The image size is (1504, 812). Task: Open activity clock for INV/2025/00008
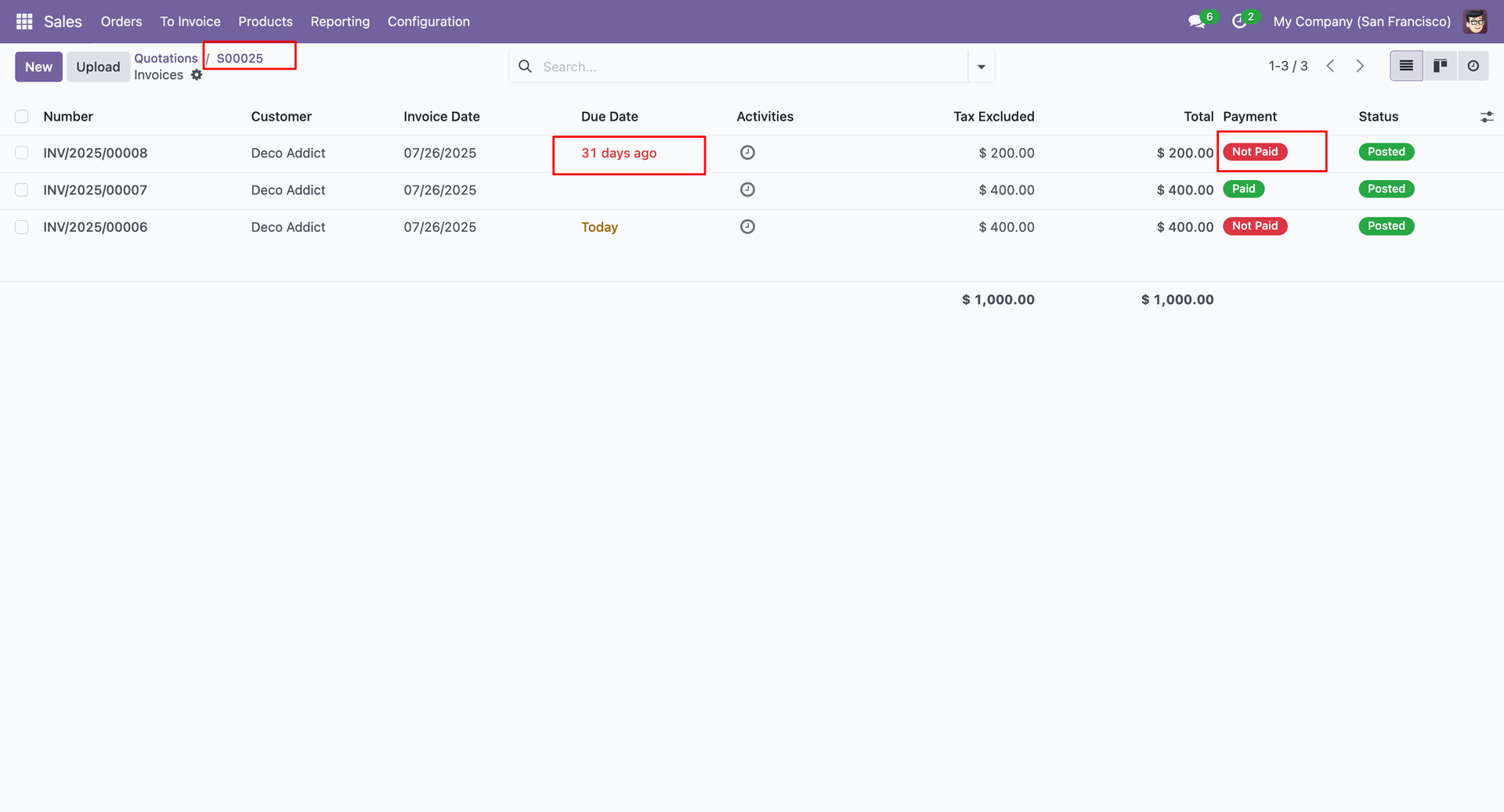(x=747, y=153)
